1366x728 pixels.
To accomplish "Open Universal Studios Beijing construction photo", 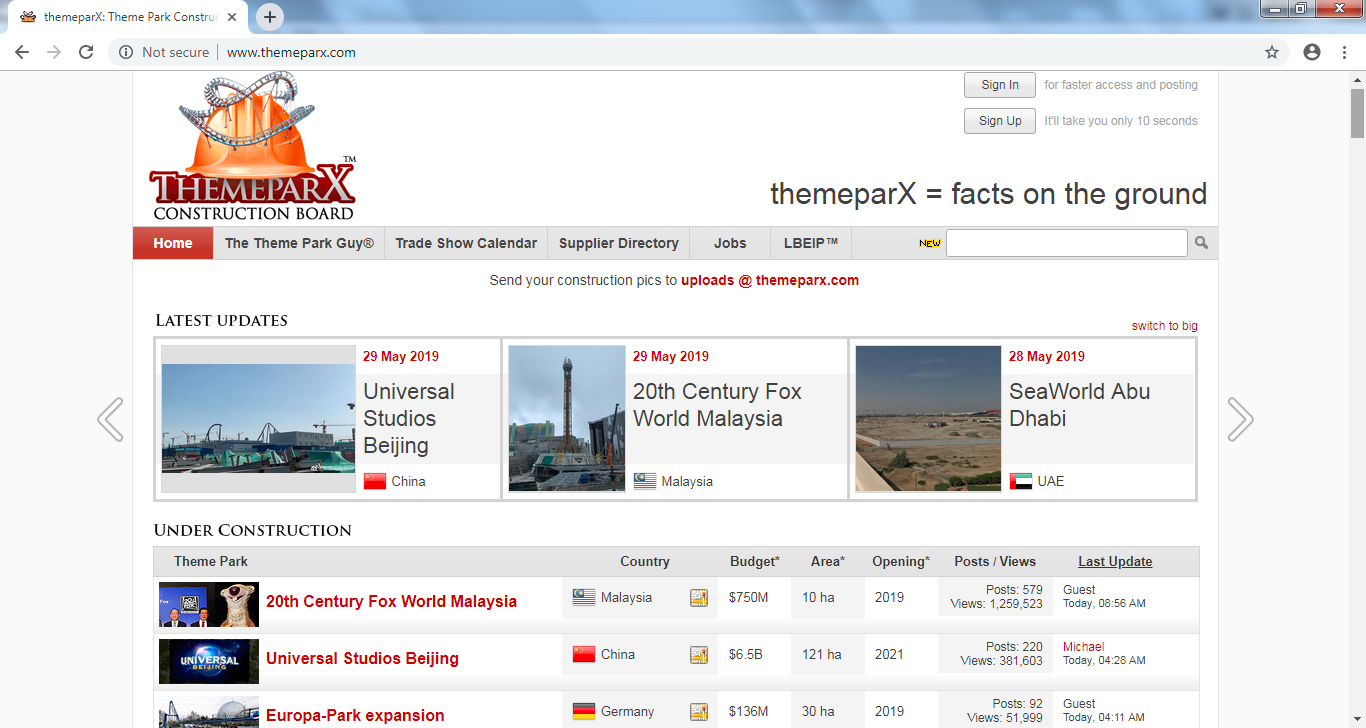I will (x=258, y=419).
